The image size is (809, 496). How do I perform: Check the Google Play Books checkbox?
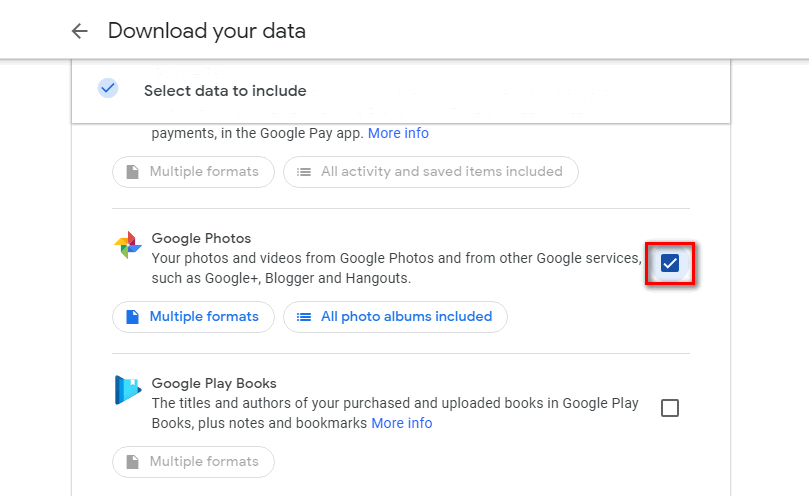click(x=670, y=408)
